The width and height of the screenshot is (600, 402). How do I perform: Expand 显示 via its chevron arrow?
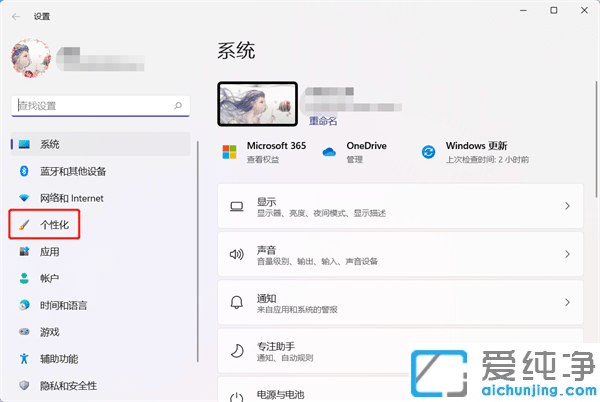pyautogui.click(x=567, y=206)
